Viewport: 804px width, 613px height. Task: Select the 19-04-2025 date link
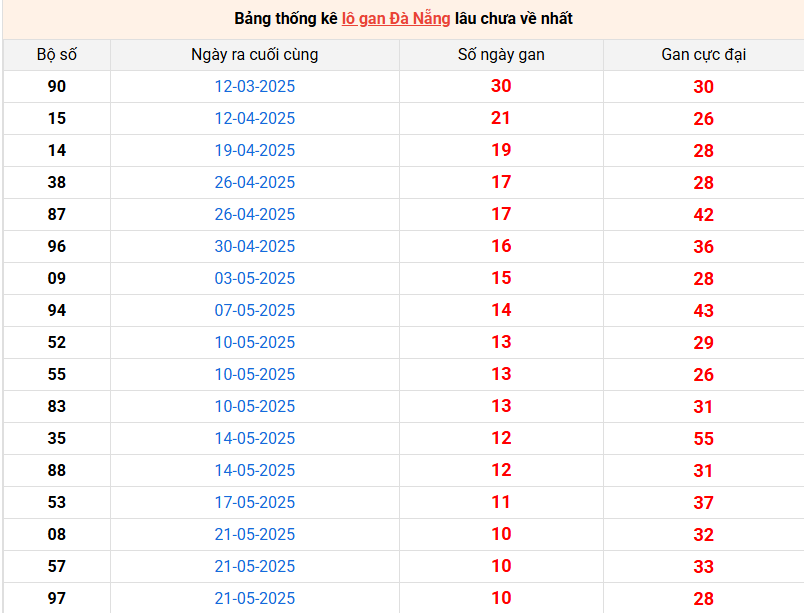point(255,151)
